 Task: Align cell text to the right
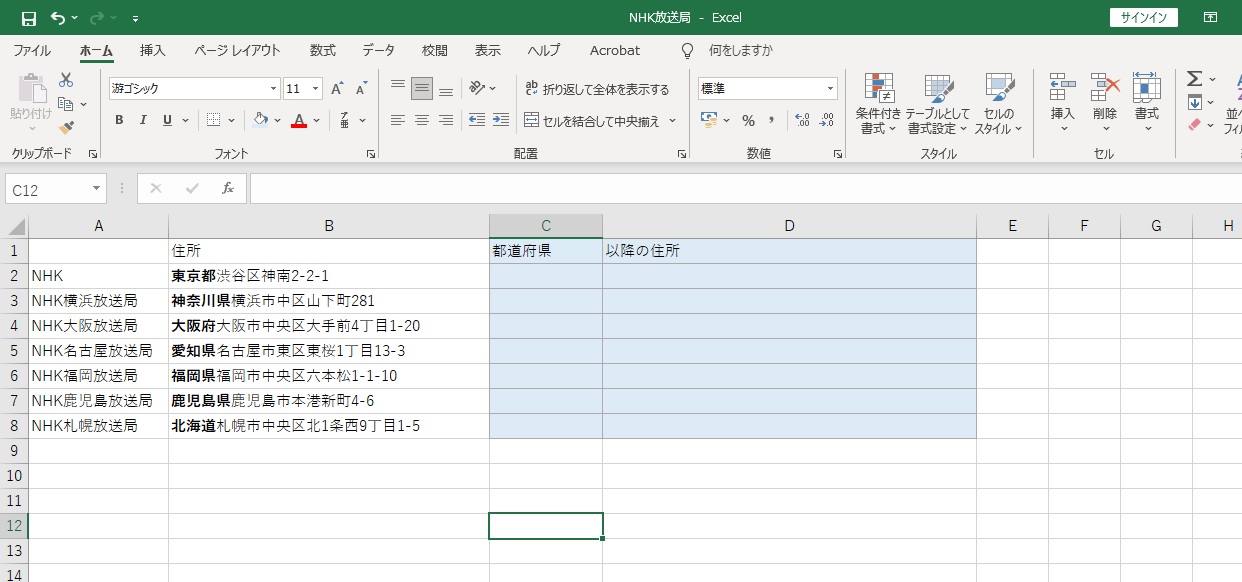[446, 120]
